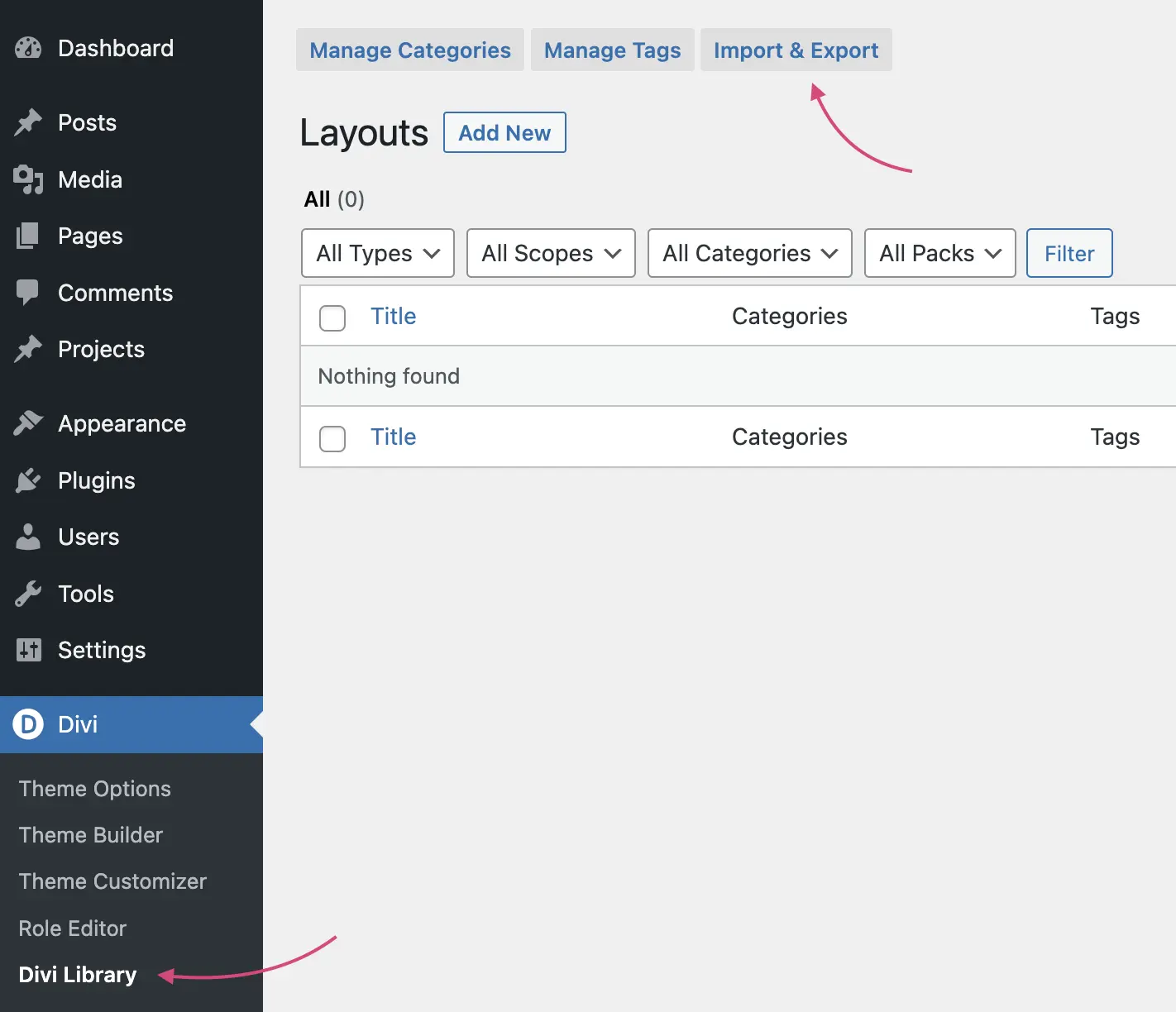Select Divi Library submenu item
The width and height of the screenshot is (1176, 1012).
tap(78, 975)
